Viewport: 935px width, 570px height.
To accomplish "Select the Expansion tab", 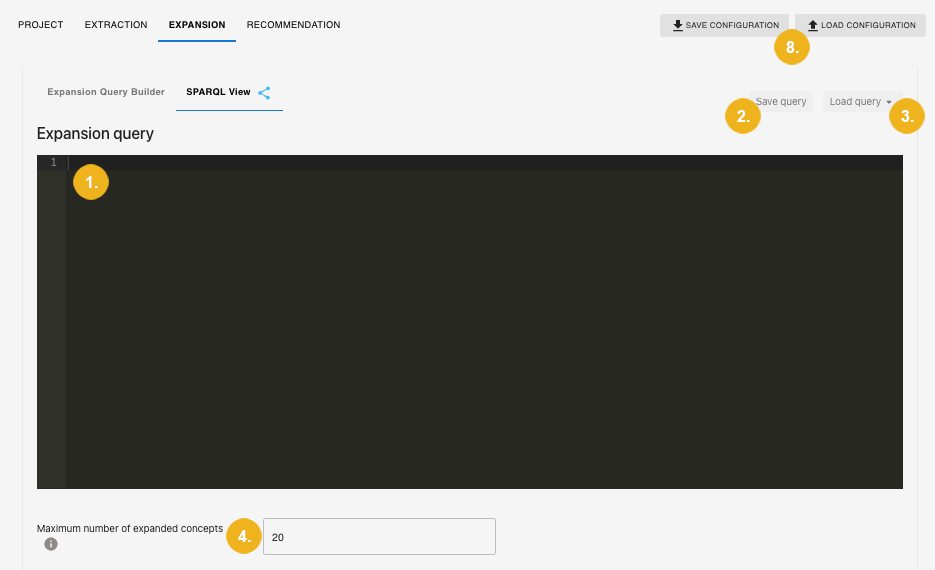I will coord(197,25).
